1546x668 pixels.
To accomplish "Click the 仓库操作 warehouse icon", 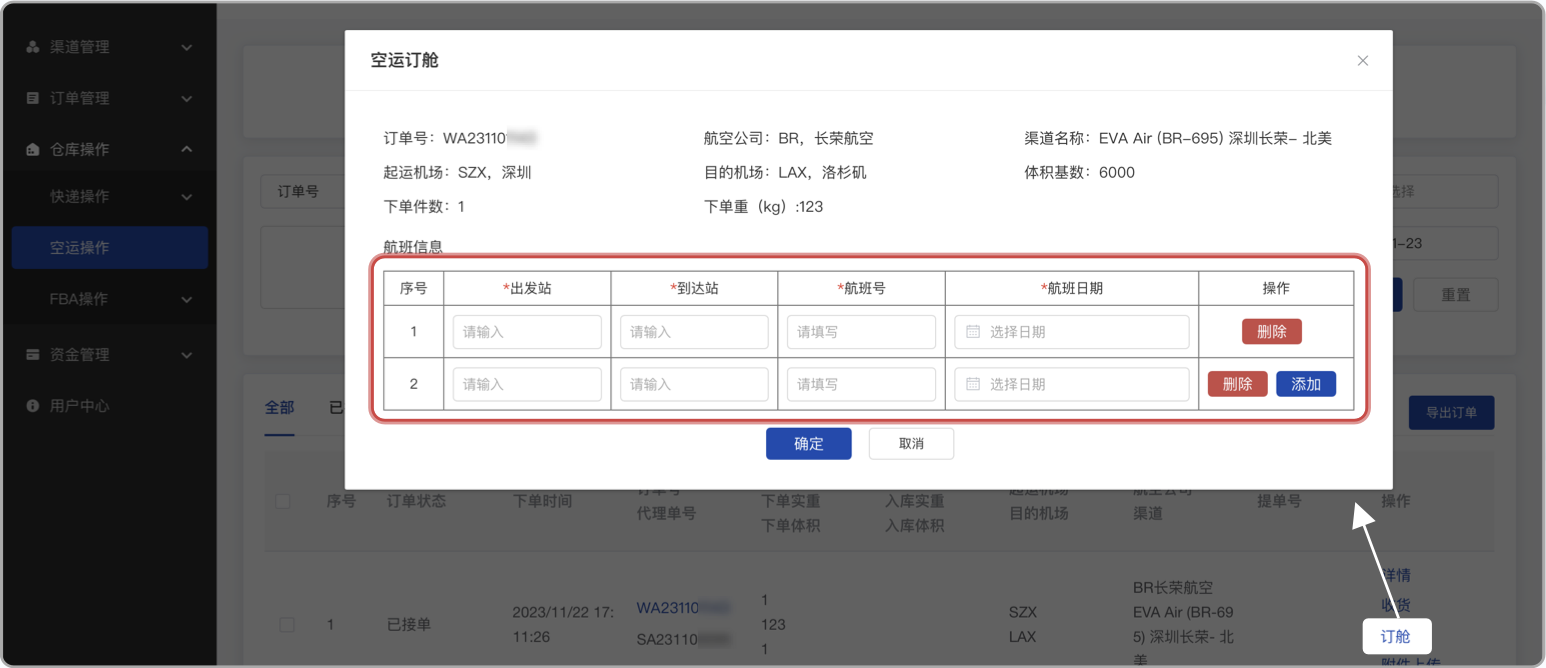I will (32, 150).
